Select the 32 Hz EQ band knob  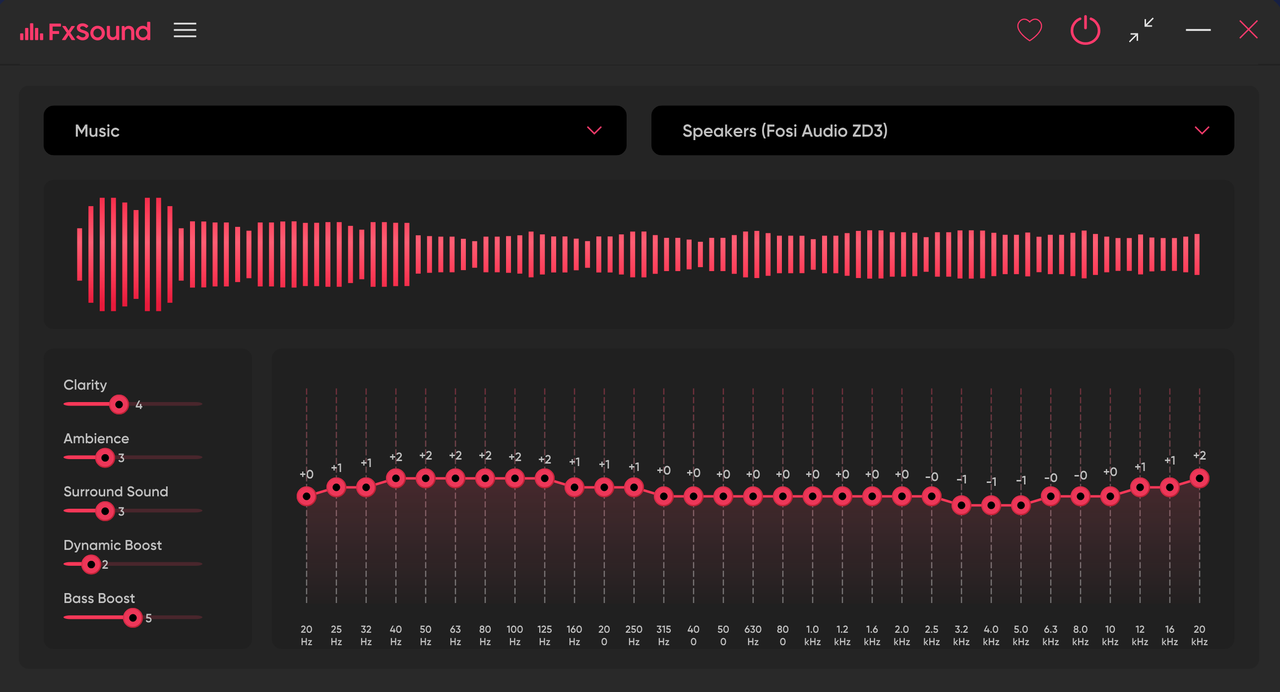tap(366, 487)
